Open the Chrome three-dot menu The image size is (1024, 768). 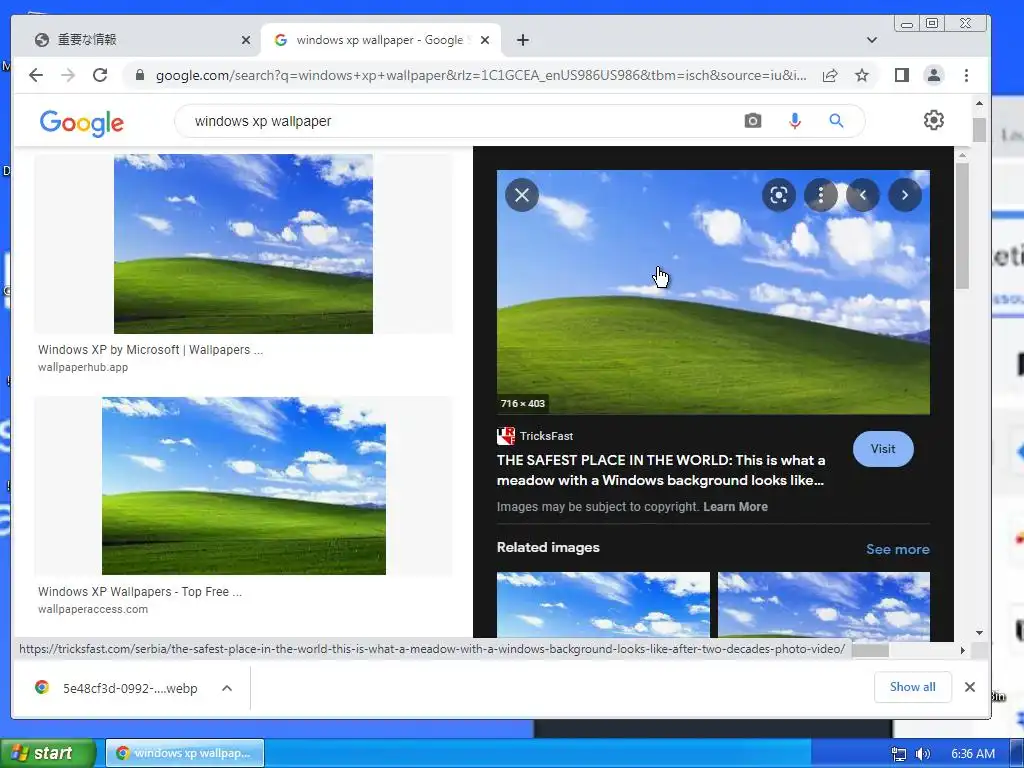[967, 75]
